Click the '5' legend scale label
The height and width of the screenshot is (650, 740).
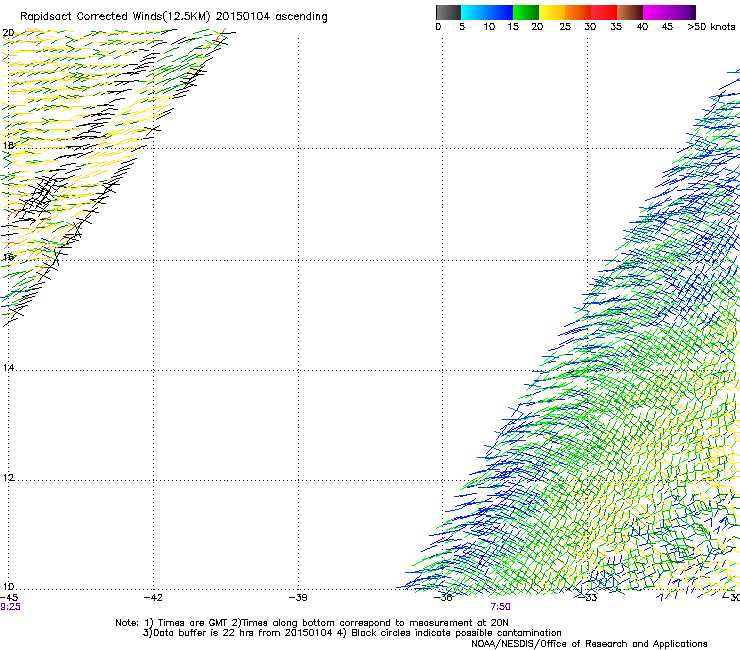pyautogui.click(x=462, y=27)
